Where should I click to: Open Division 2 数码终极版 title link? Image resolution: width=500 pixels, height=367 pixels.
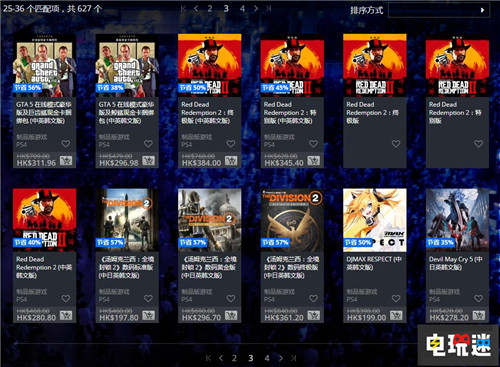click(291, 267)
